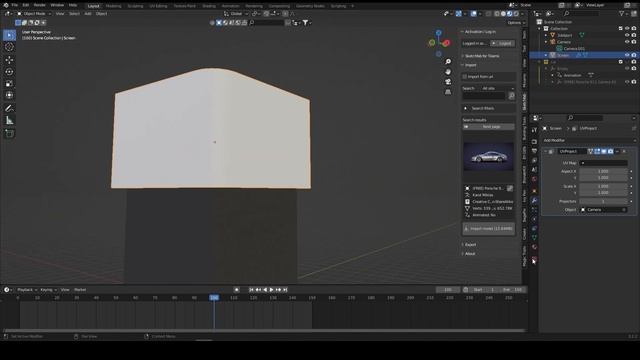
Task: Click the Logout button
Action: tap(503, 43)
